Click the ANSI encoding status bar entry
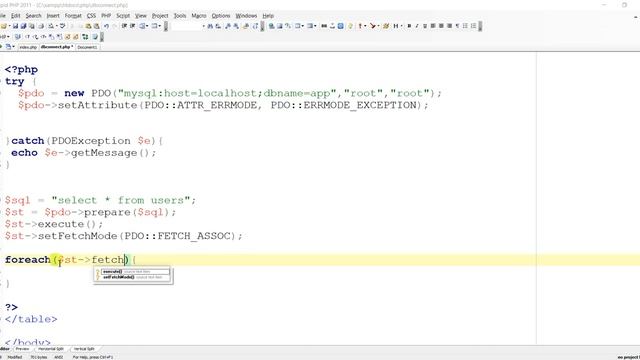Screen dimensions: 640x360 click(x=59, y=357)
